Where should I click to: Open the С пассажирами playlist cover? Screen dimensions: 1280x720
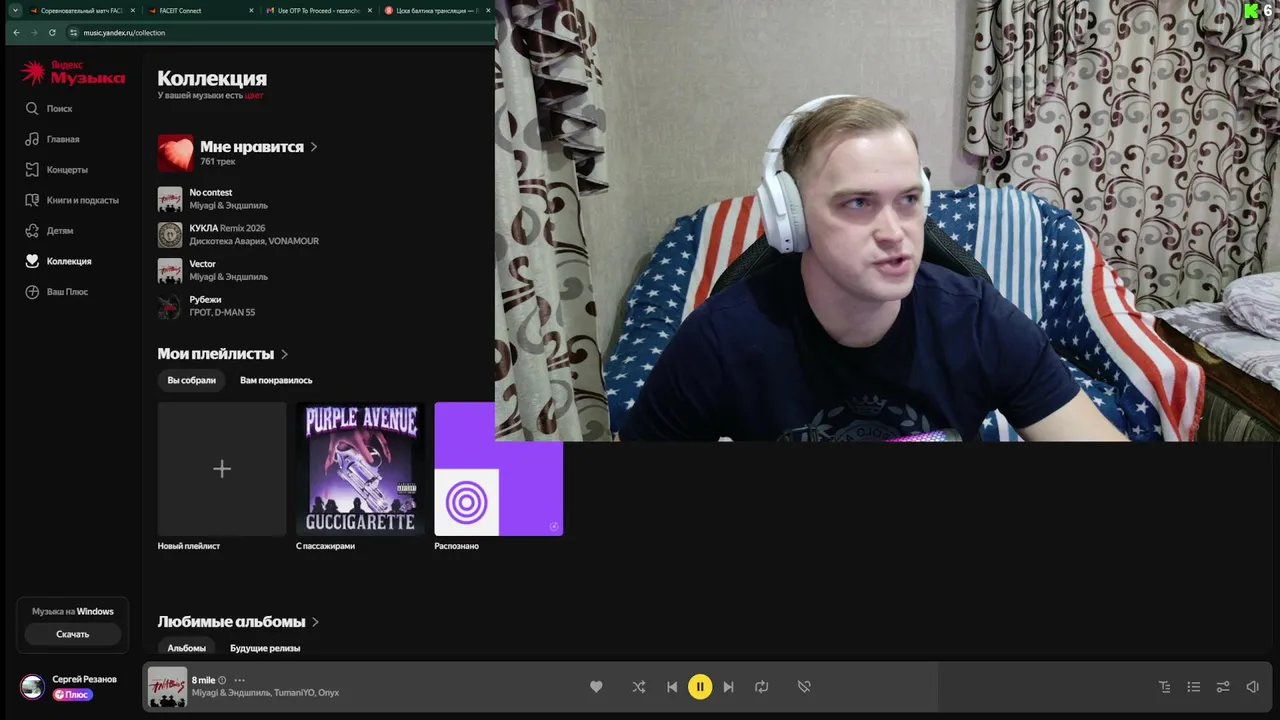(360, 469)
